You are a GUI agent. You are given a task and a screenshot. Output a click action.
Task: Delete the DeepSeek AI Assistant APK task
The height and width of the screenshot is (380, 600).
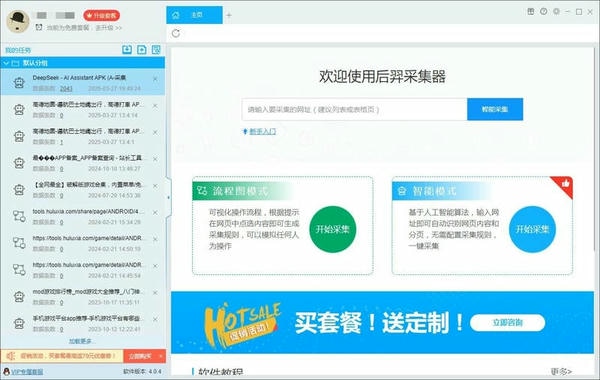click(x=155, y=79)
